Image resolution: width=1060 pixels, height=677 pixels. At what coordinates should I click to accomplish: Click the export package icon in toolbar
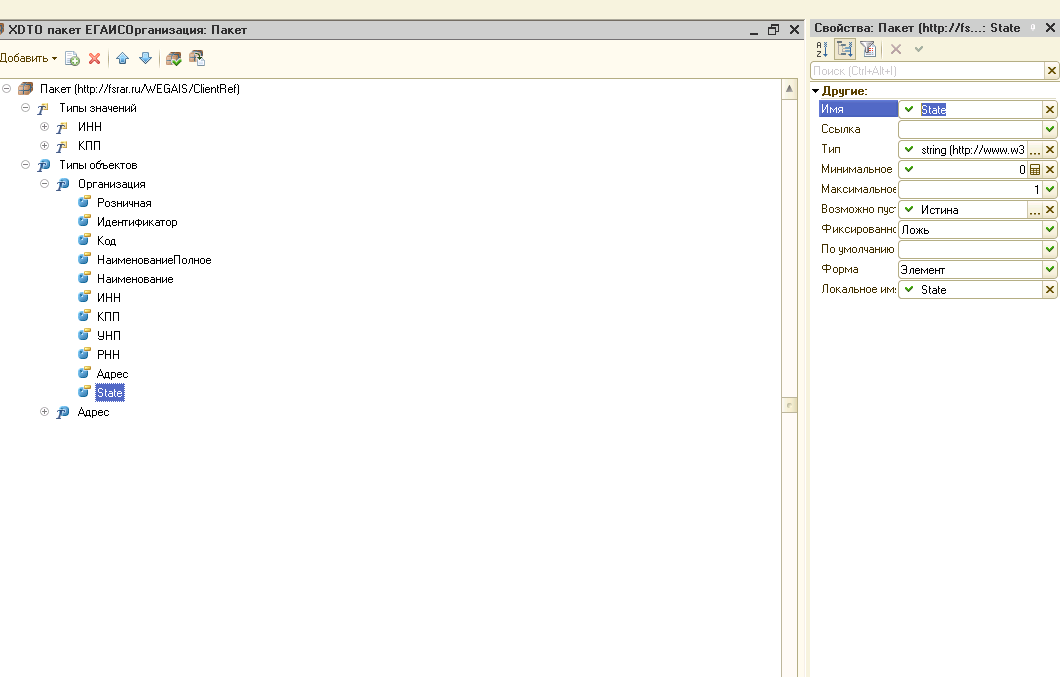point(196,59)
